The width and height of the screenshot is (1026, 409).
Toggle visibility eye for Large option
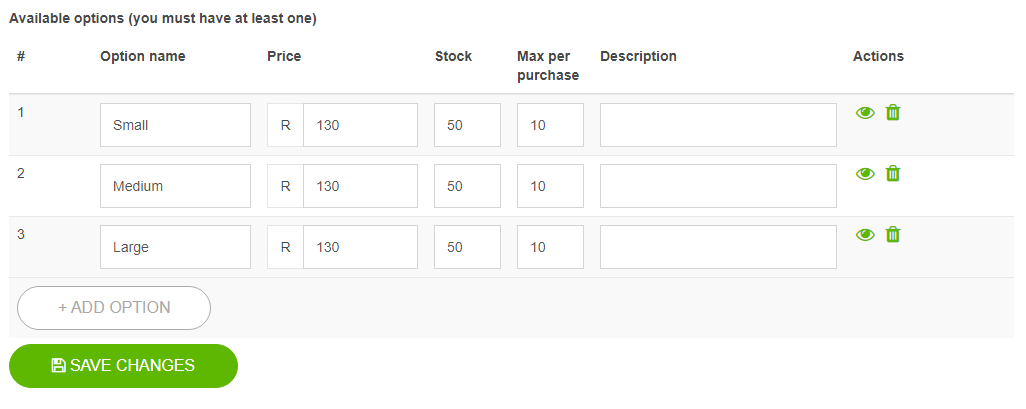coord(865,235)
